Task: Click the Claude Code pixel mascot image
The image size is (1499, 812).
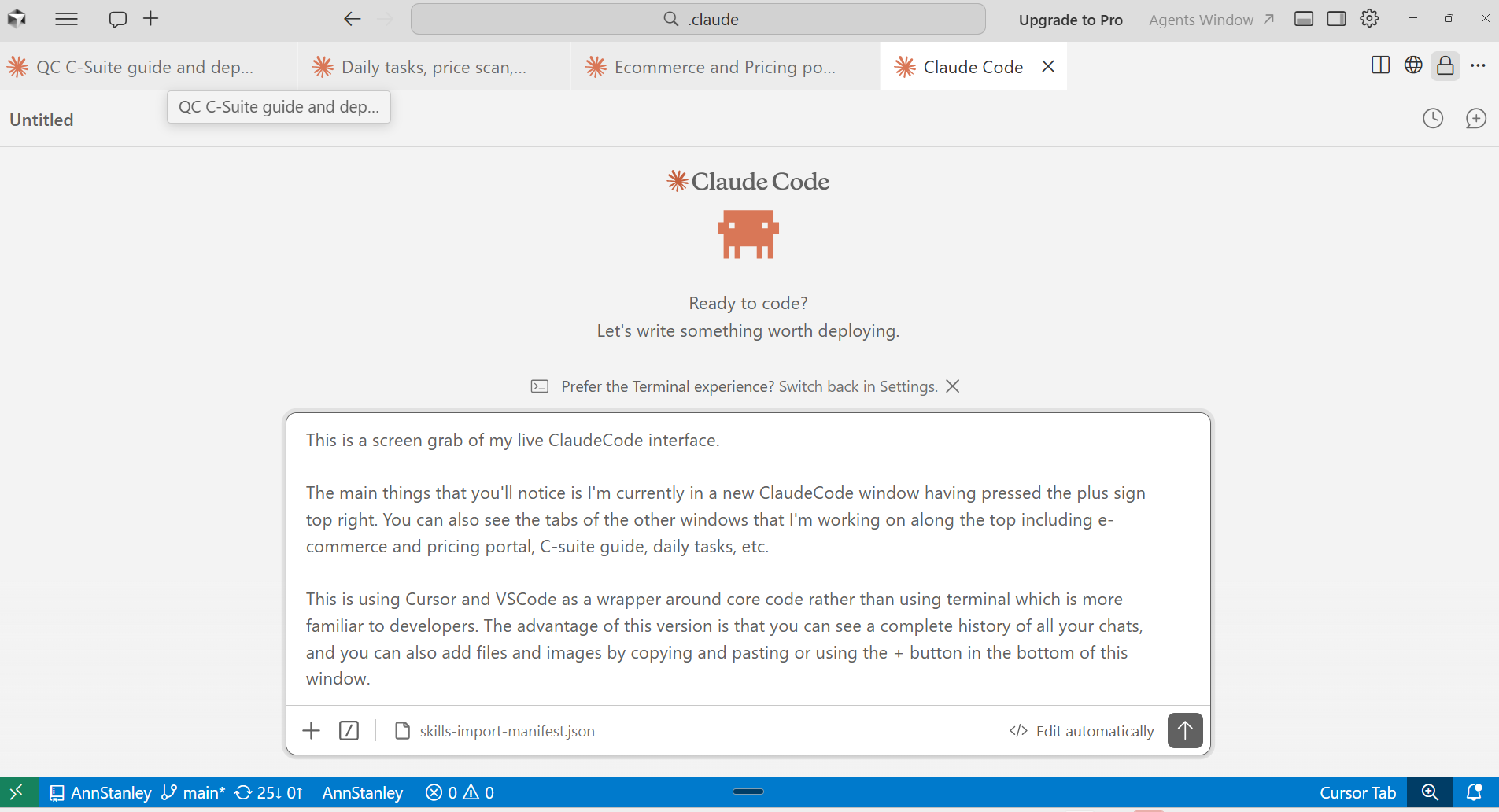Action: (x=748, y=234)
